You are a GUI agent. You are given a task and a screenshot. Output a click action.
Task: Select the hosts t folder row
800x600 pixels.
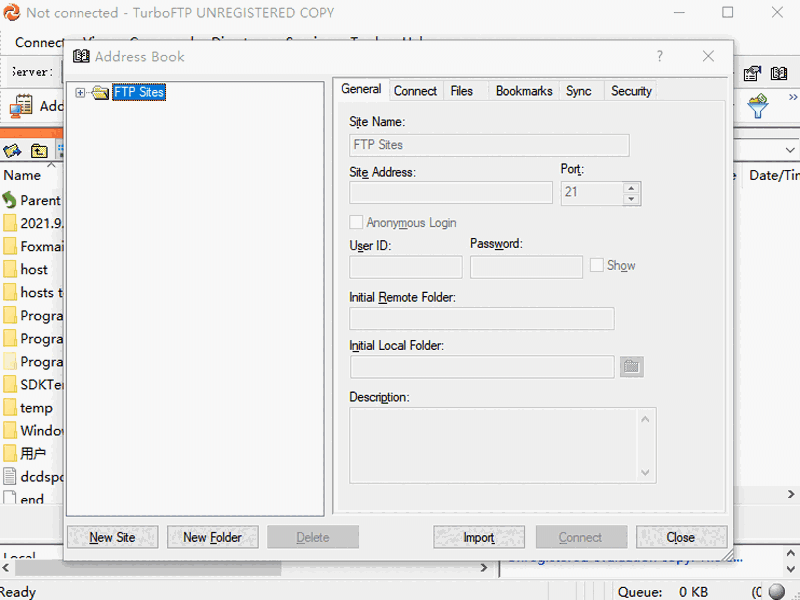32,292
